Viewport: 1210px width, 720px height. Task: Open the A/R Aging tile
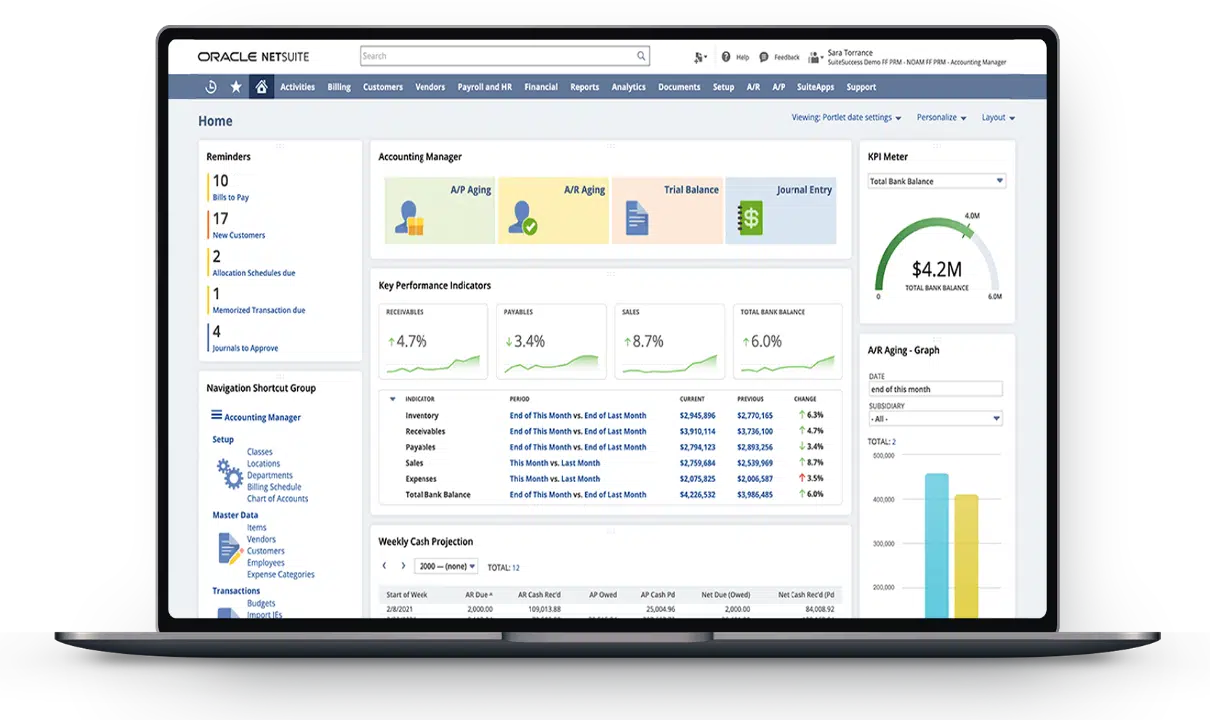click(553, 211)
